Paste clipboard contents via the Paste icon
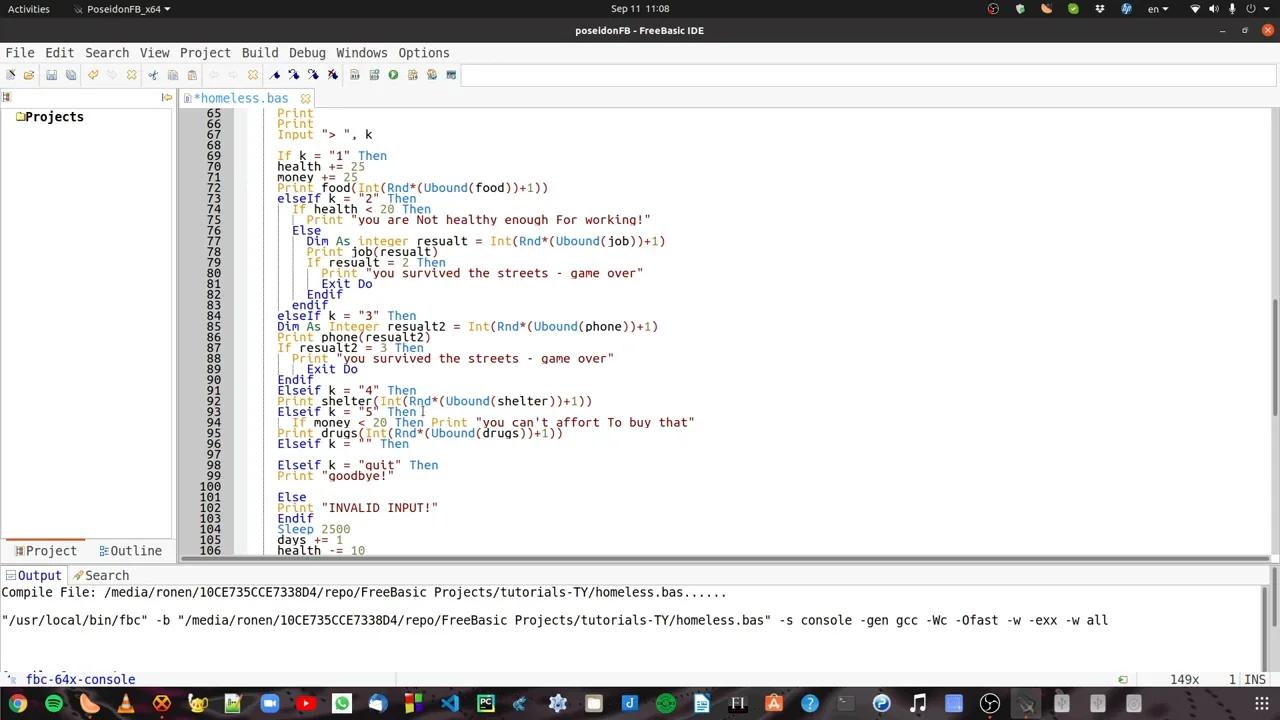This screenshot has height=720, width=1280. 192,75
